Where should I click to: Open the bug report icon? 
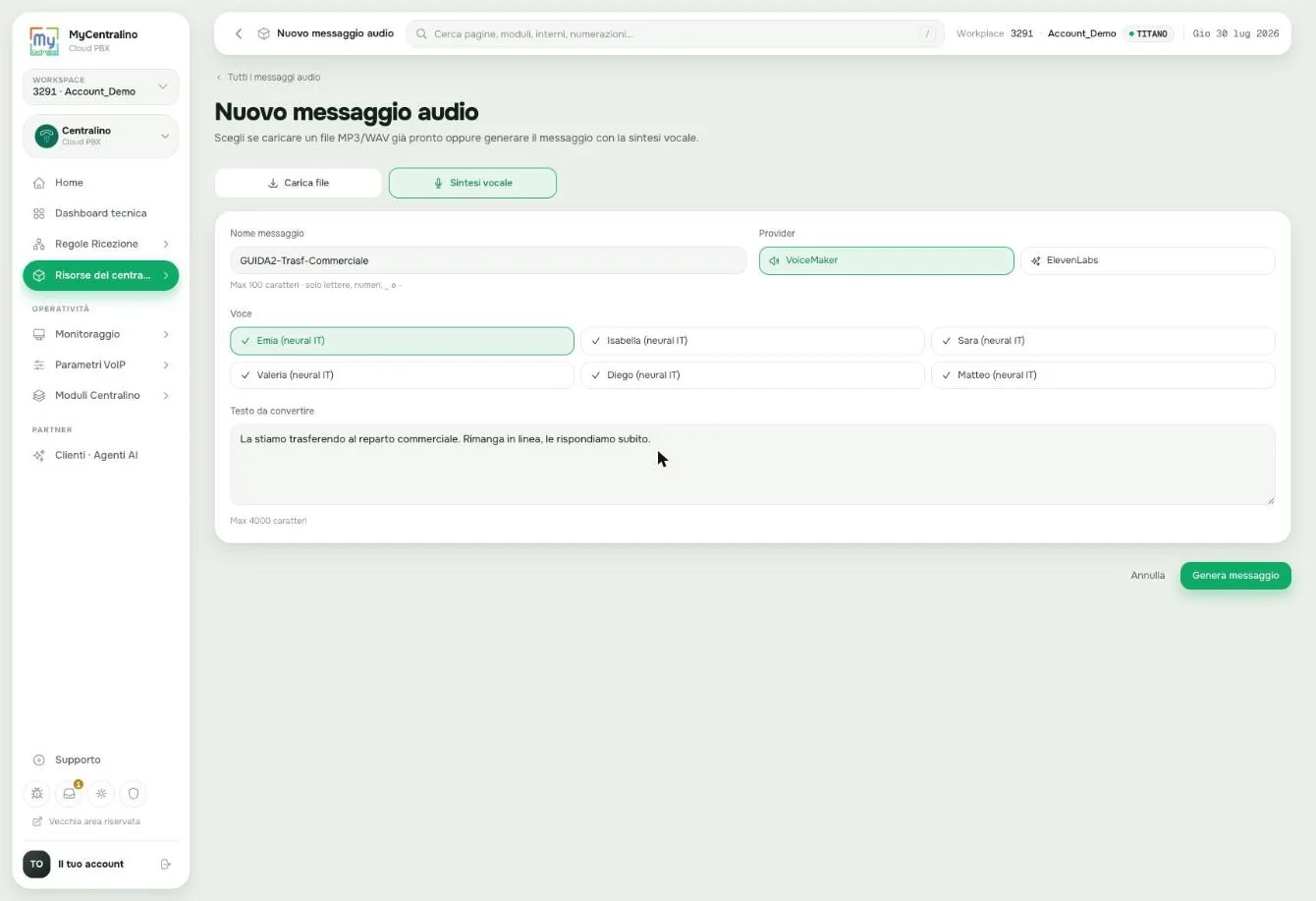tap(37, 793)
